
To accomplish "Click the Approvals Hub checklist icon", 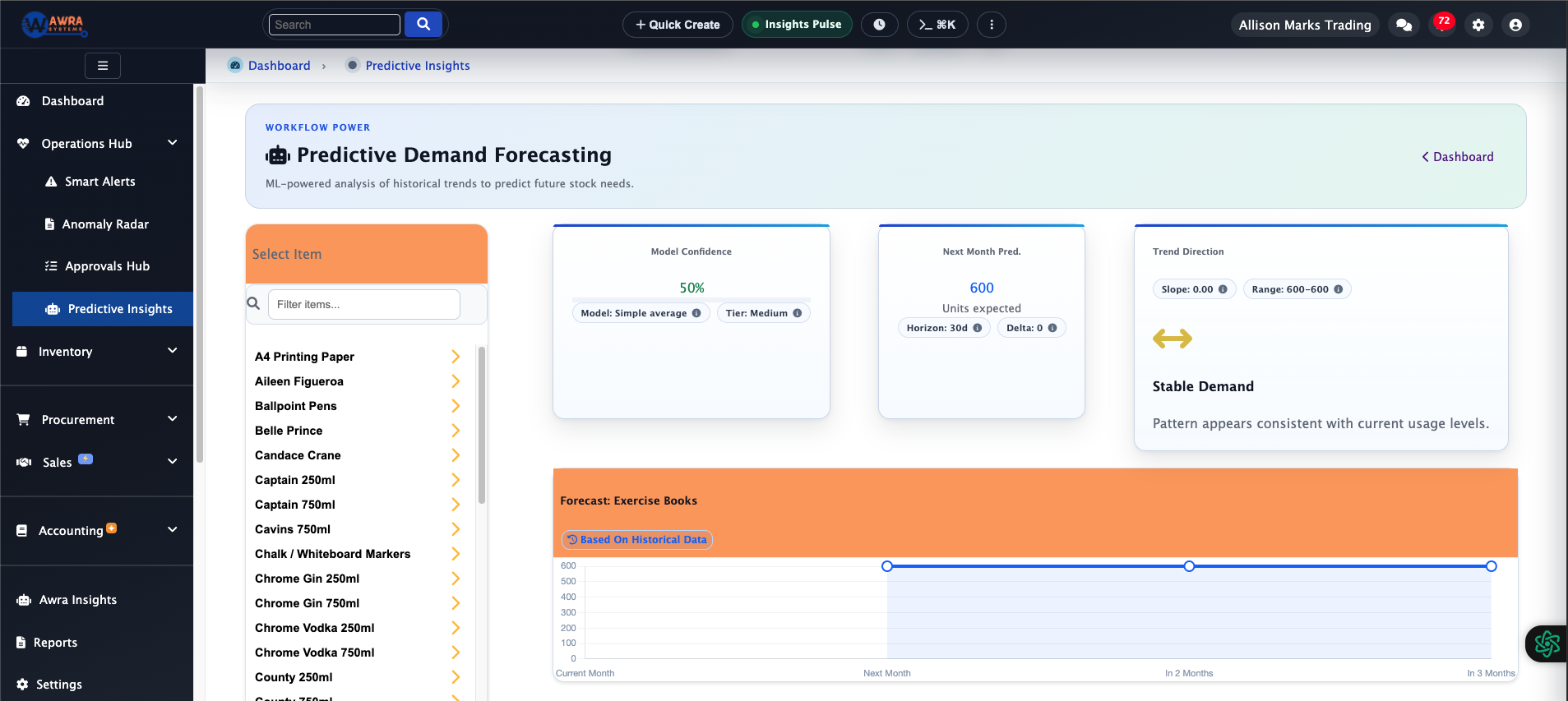I will tap(51, 266).
